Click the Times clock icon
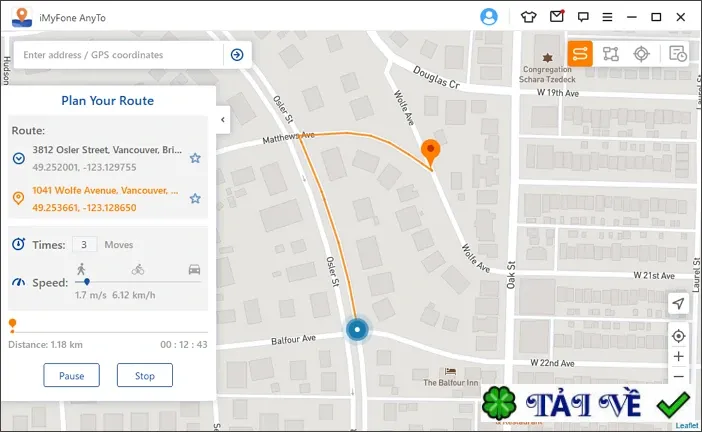Screen dimensions: 702x432 coord(18,244)
